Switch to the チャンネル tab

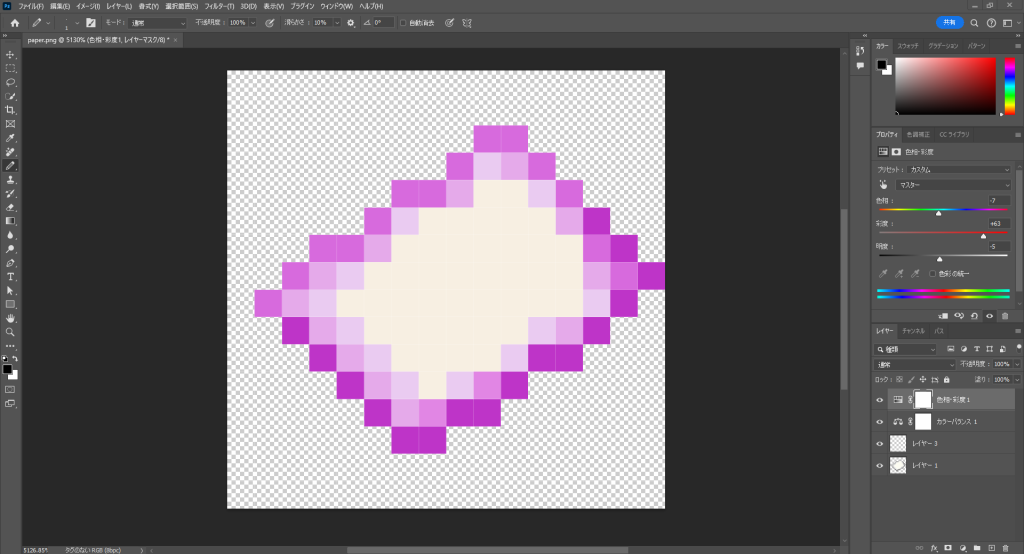click(x=913, y=330)
